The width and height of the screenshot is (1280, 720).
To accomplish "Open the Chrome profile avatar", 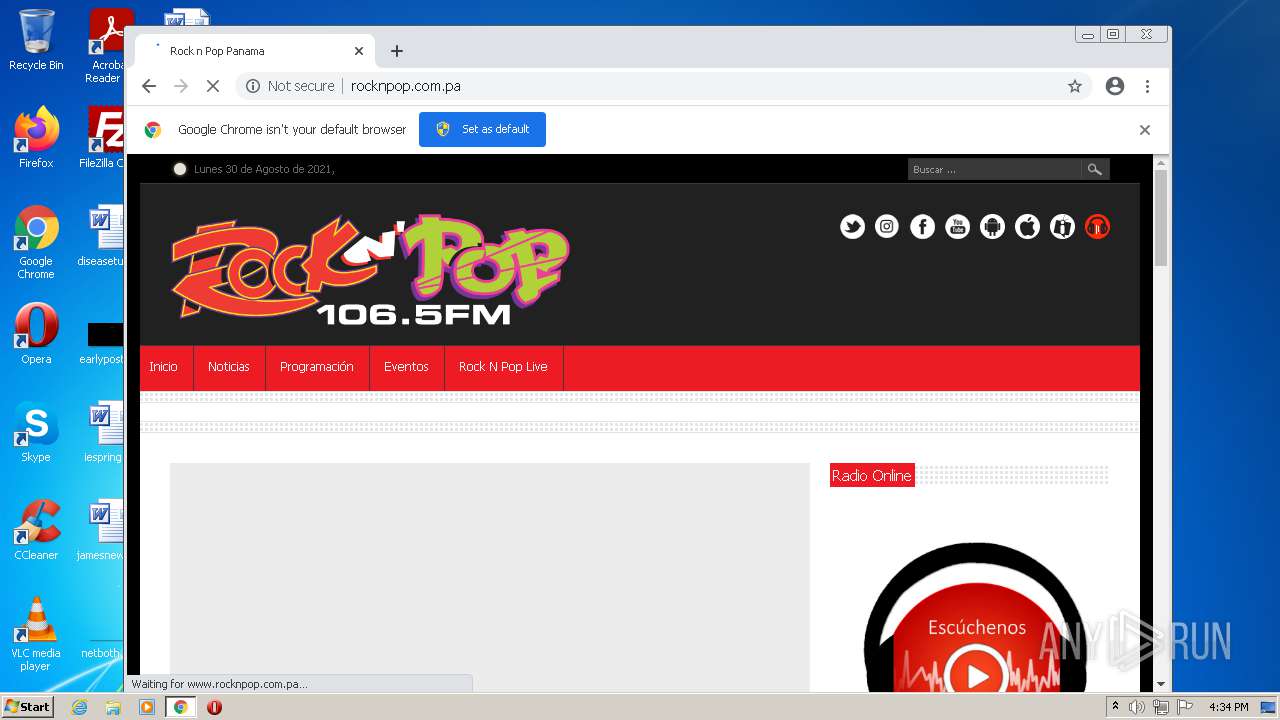I will pyautogui.click(x=1115, y=86).
